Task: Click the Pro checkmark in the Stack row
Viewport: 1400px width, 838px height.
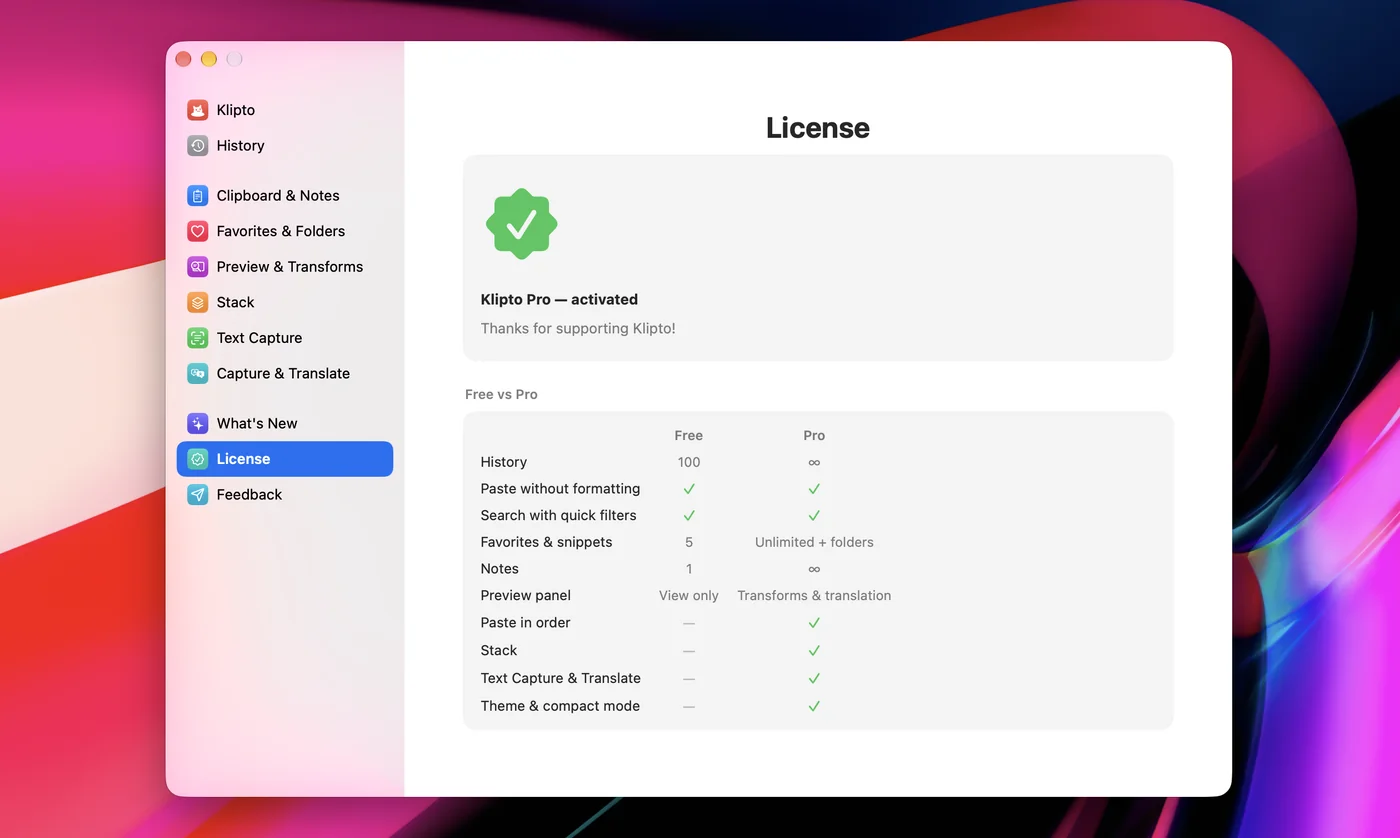Action: [x=814, y=651]
